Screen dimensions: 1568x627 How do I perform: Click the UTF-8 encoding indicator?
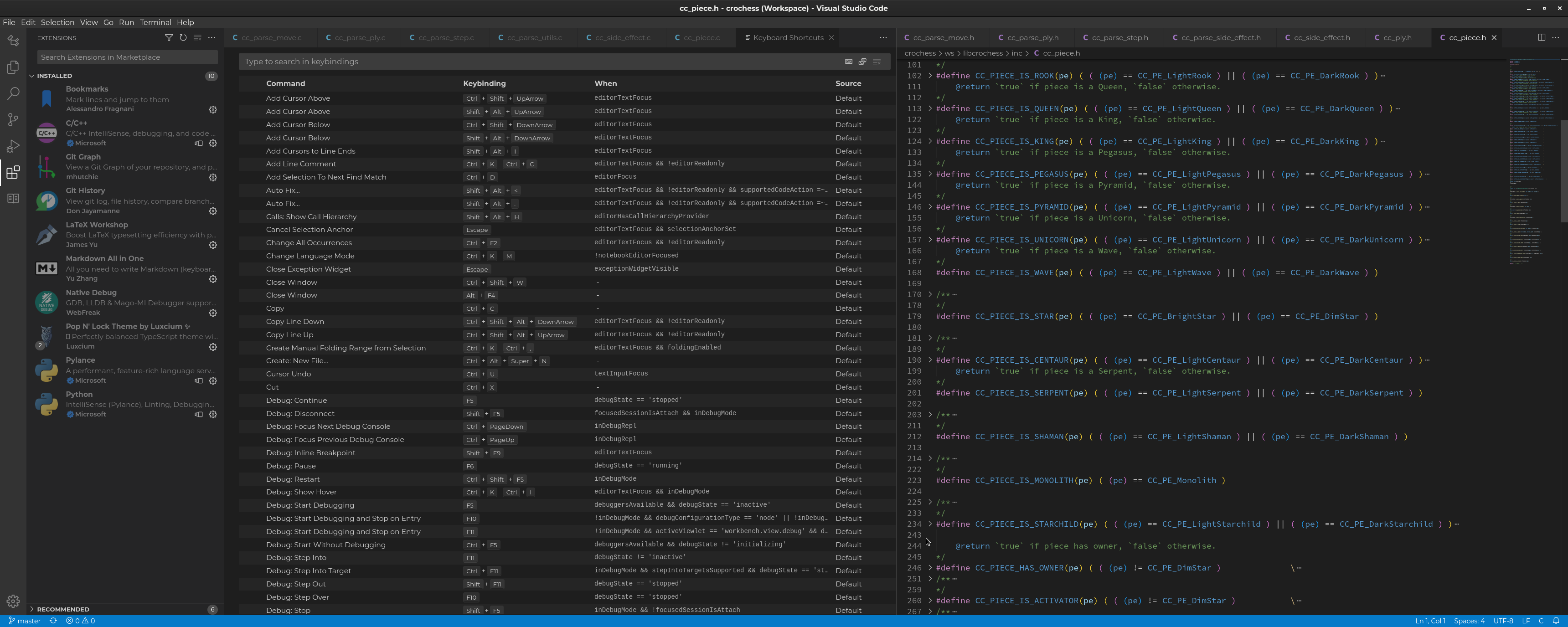(x=1503, y=621)
